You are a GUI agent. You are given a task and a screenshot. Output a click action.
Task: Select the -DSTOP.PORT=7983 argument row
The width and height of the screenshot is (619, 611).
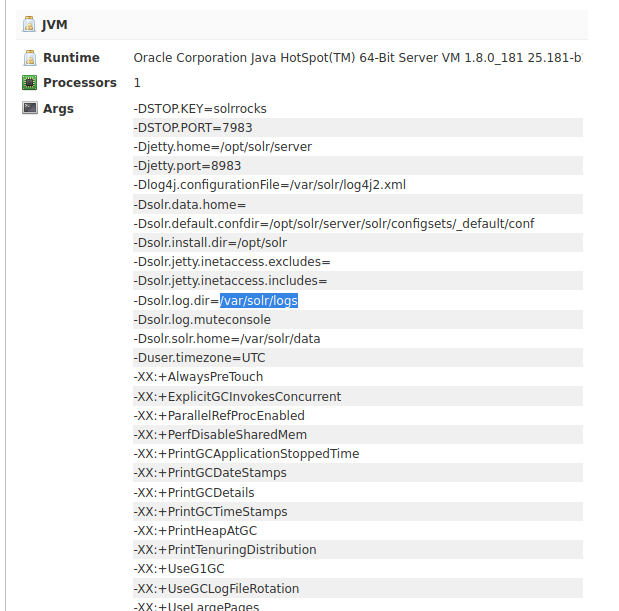coord(192,127)
